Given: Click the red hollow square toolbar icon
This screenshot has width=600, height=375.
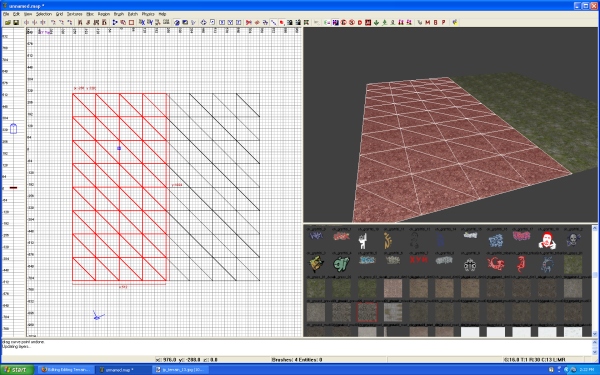Looking at the screenshot, I should [131, 23].
